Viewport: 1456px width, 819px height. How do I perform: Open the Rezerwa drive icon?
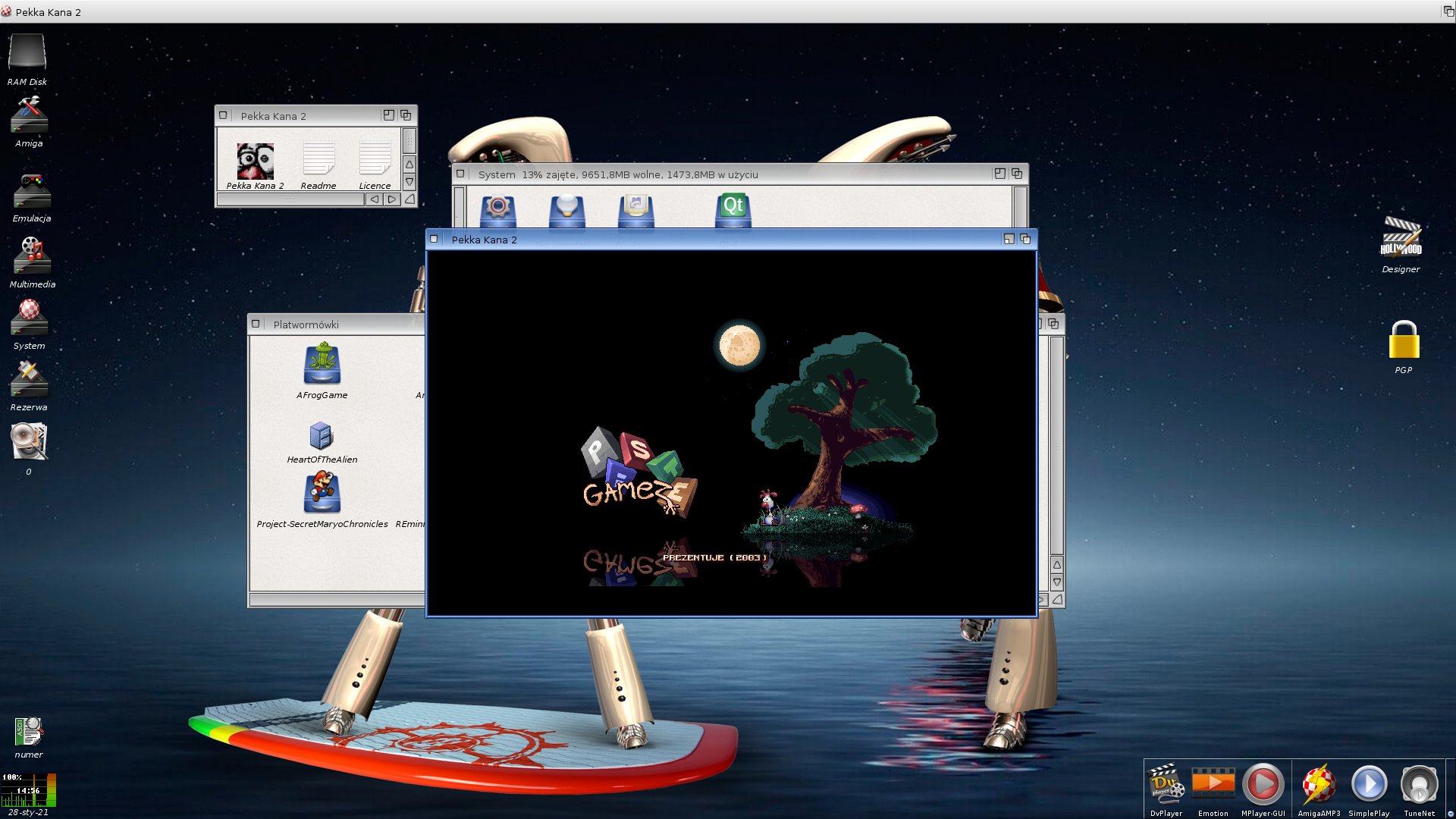tap(29, 379)
